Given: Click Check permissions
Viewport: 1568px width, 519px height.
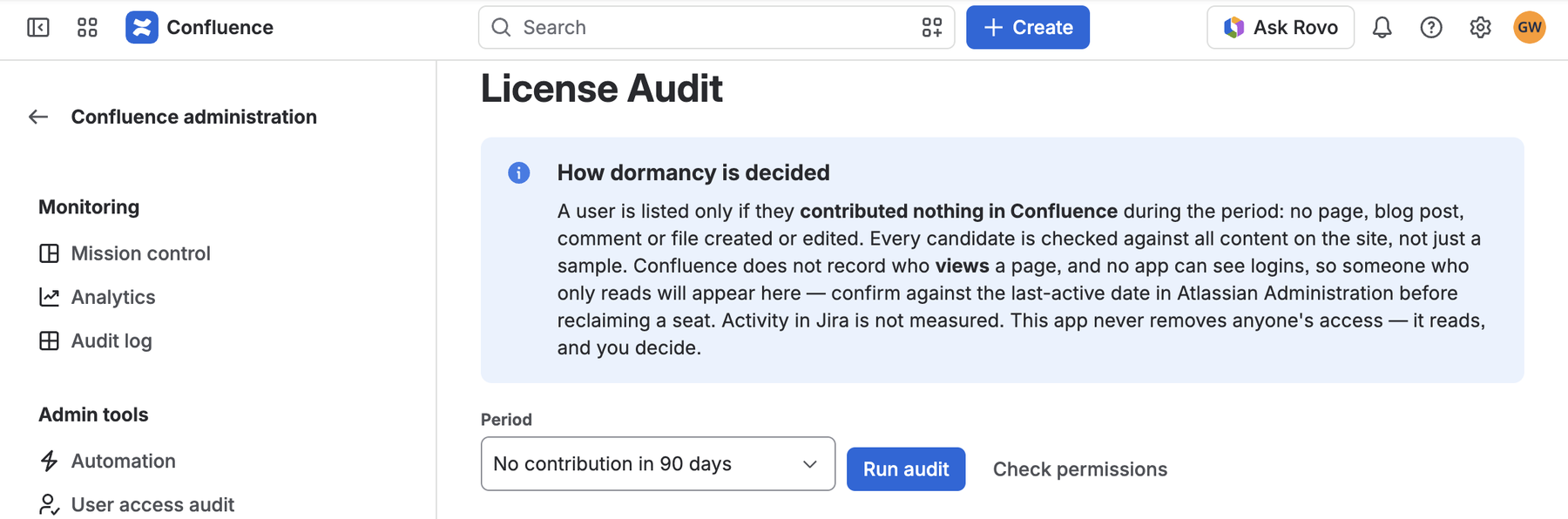Looking at the screenshot, I should tap(1080, 469).
